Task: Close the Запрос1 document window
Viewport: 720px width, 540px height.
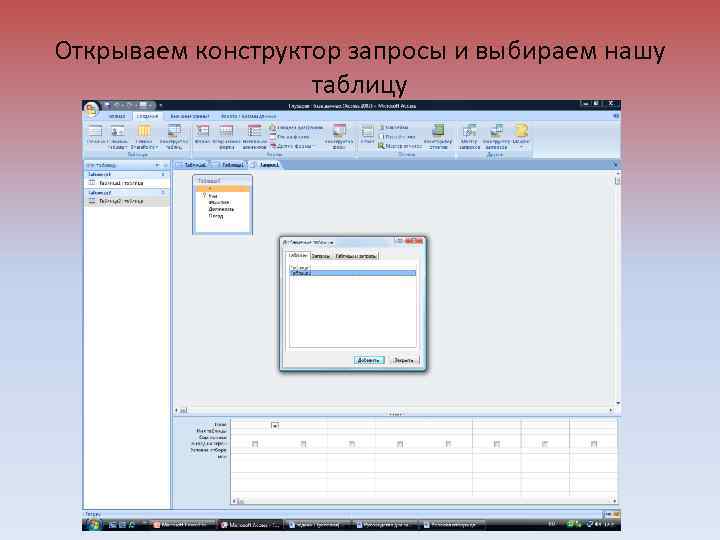Action: click(616, 165)
